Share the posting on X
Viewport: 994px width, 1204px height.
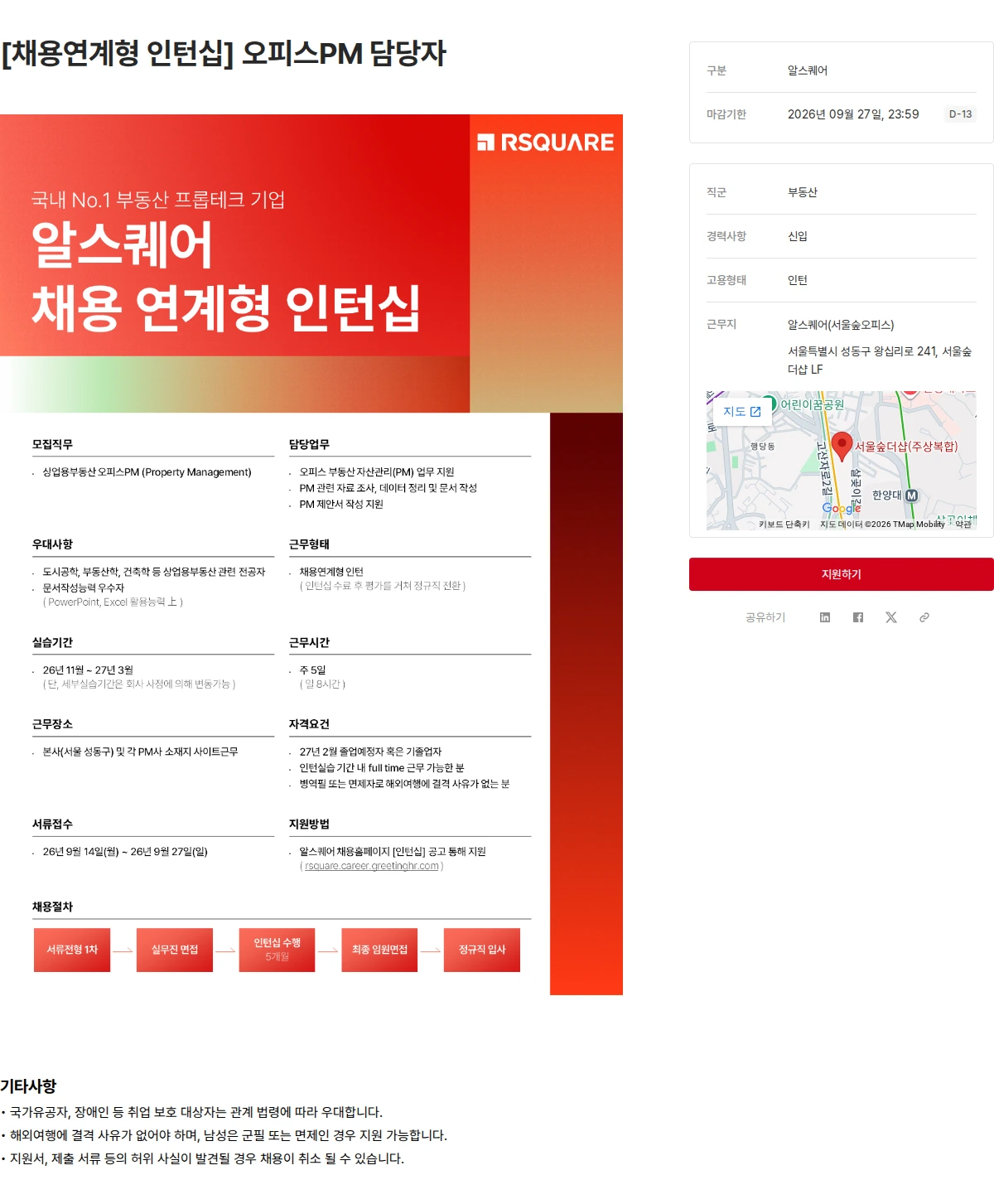891,617
